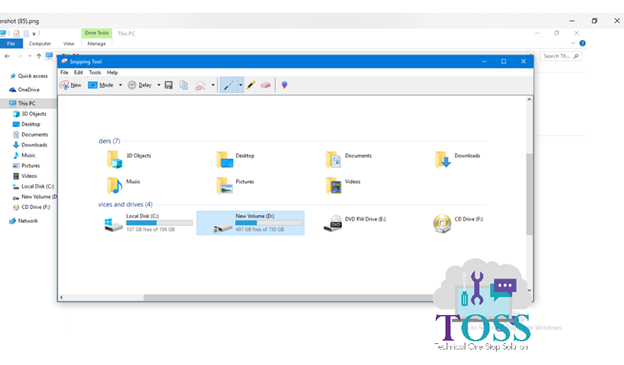
Task: Open the Edit menu in Snipping Tool
Action: click(x=78, y=72)
